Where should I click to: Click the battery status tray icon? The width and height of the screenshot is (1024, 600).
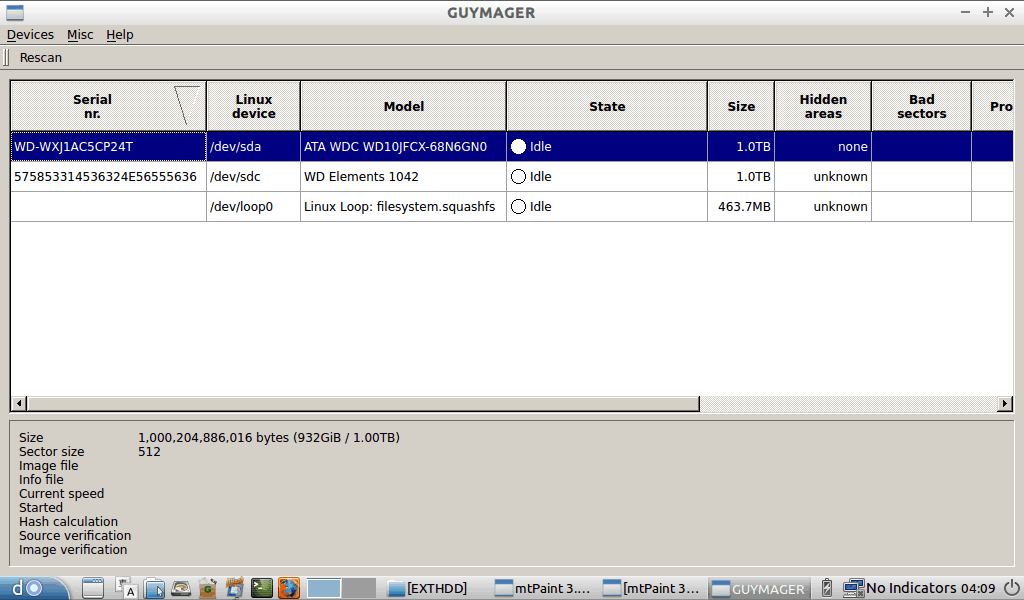827,588
